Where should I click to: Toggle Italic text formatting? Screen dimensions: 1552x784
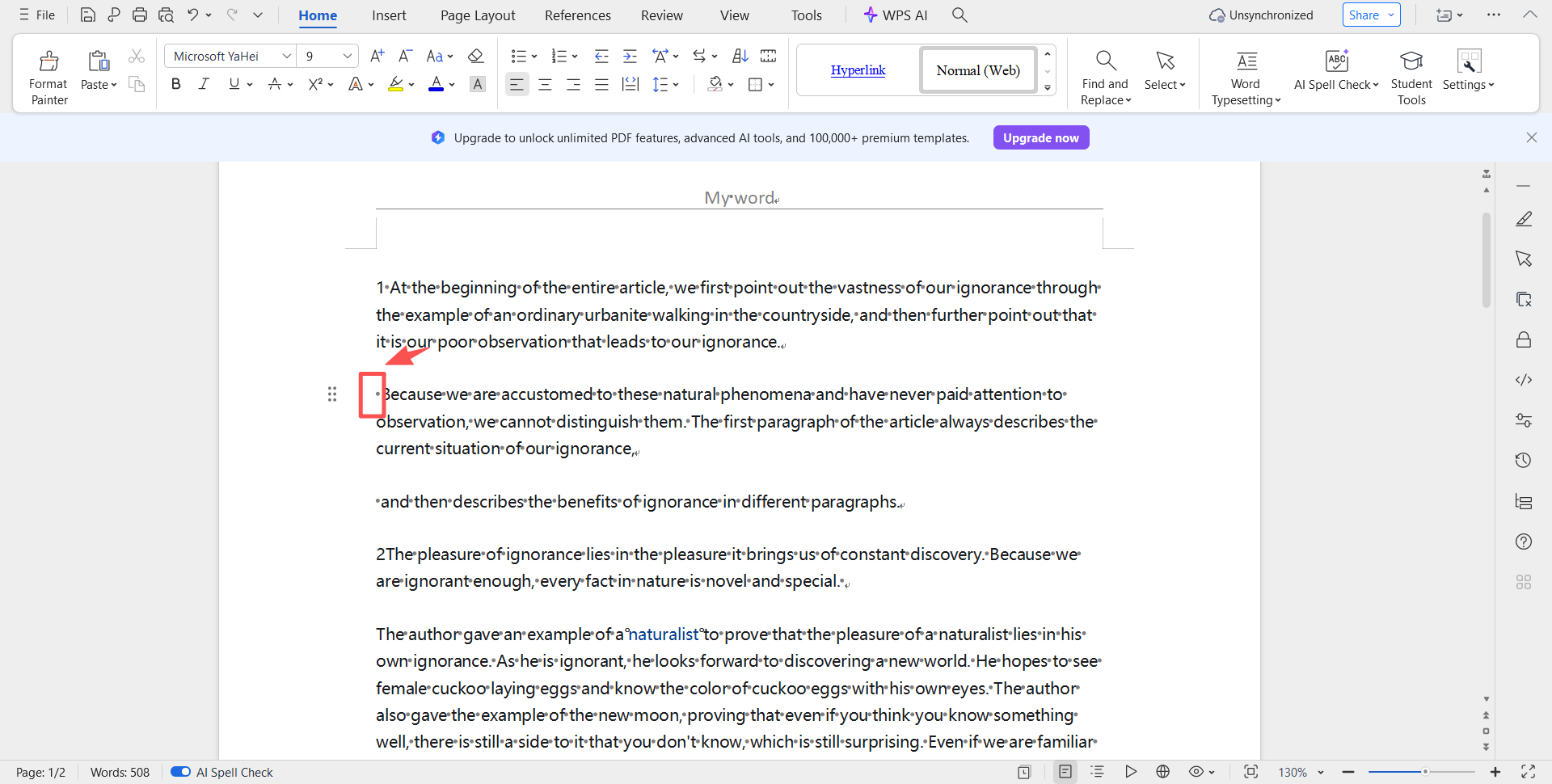(x=204, y=84)
